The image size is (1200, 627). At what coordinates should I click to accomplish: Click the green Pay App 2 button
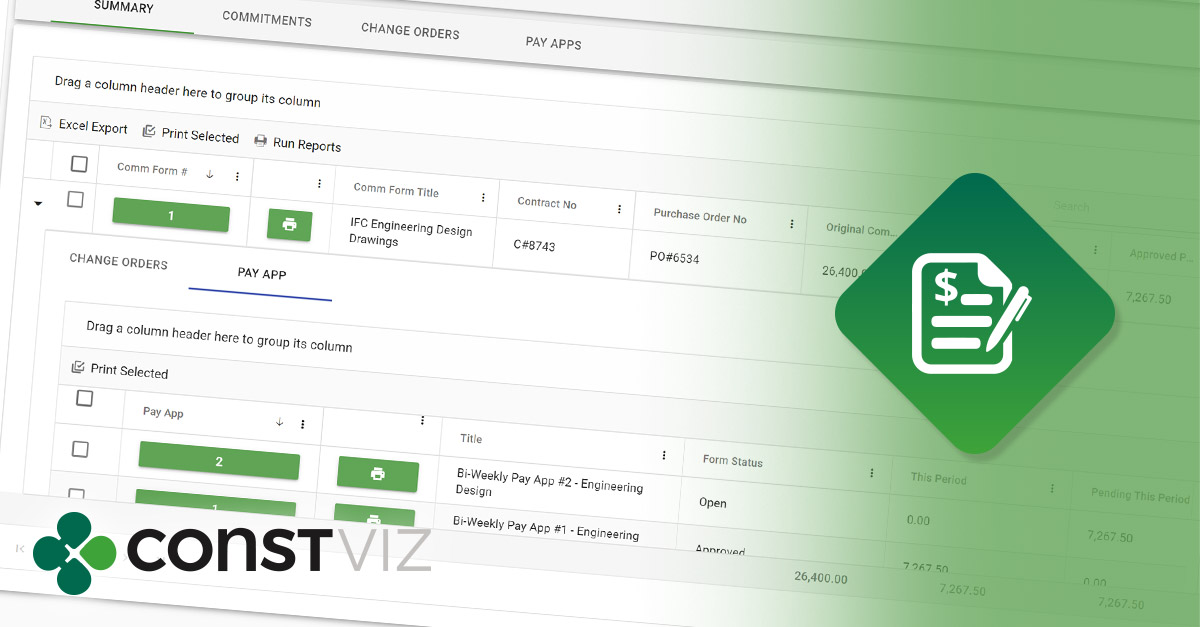click(x=218, y=460)
